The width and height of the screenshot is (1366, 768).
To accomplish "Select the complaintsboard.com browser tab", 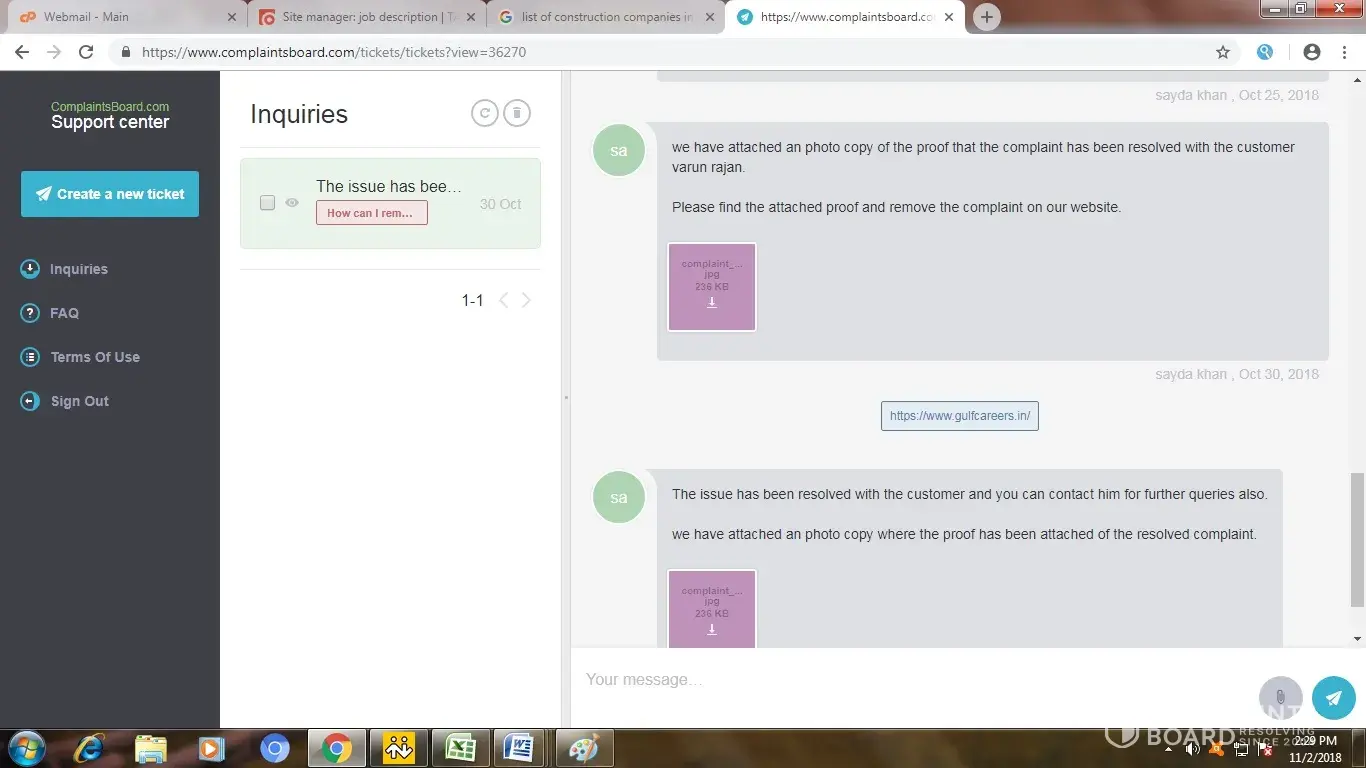I will [845, 17].
